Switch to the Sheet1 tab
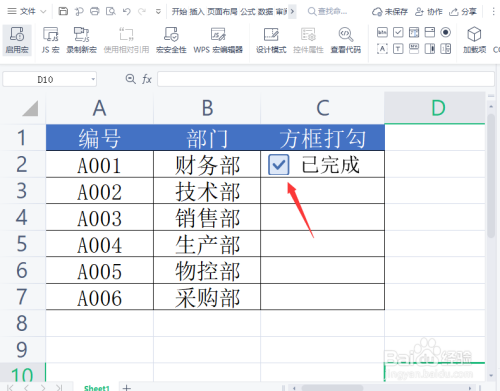Screen dimensions: 500x391 tap(97, 388)
